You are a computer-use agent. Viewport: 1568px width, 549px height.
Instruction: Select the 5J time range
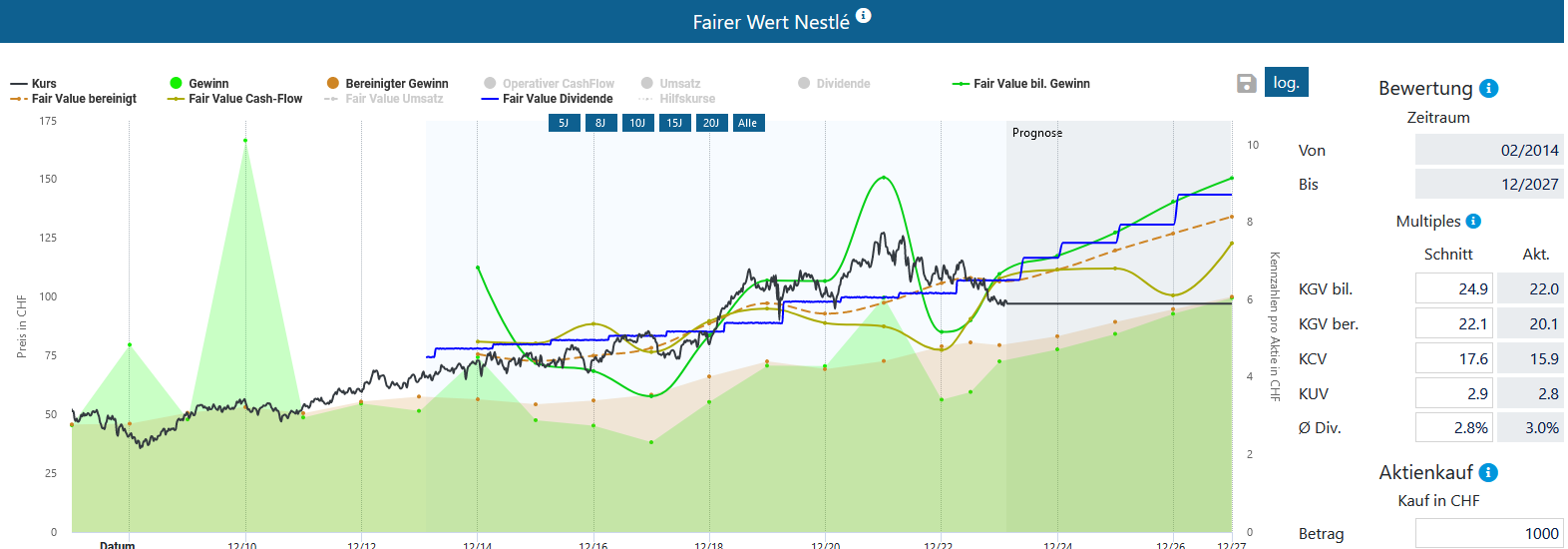[564, 123]
